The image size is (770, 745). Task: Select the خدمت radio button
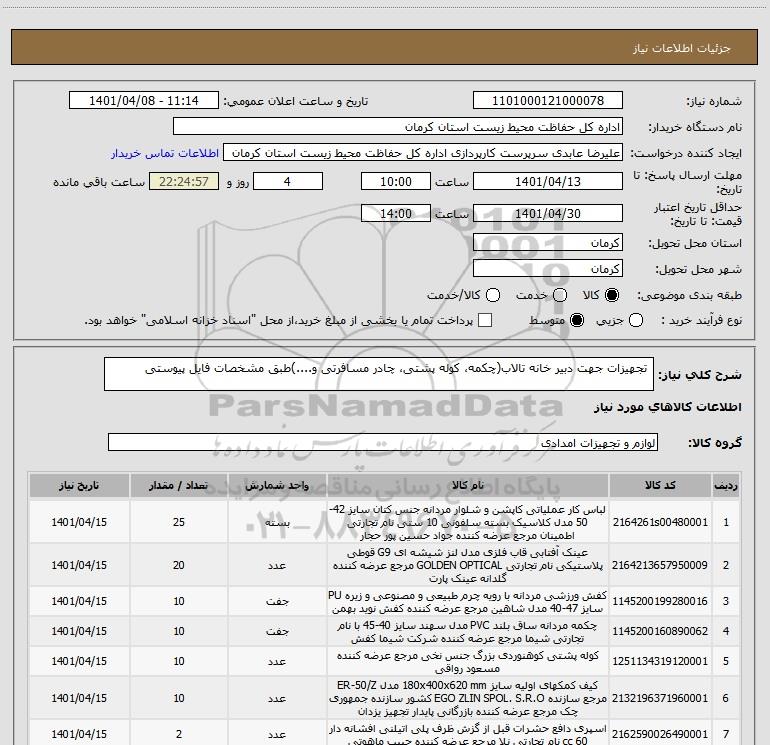(x=560, y=295)
